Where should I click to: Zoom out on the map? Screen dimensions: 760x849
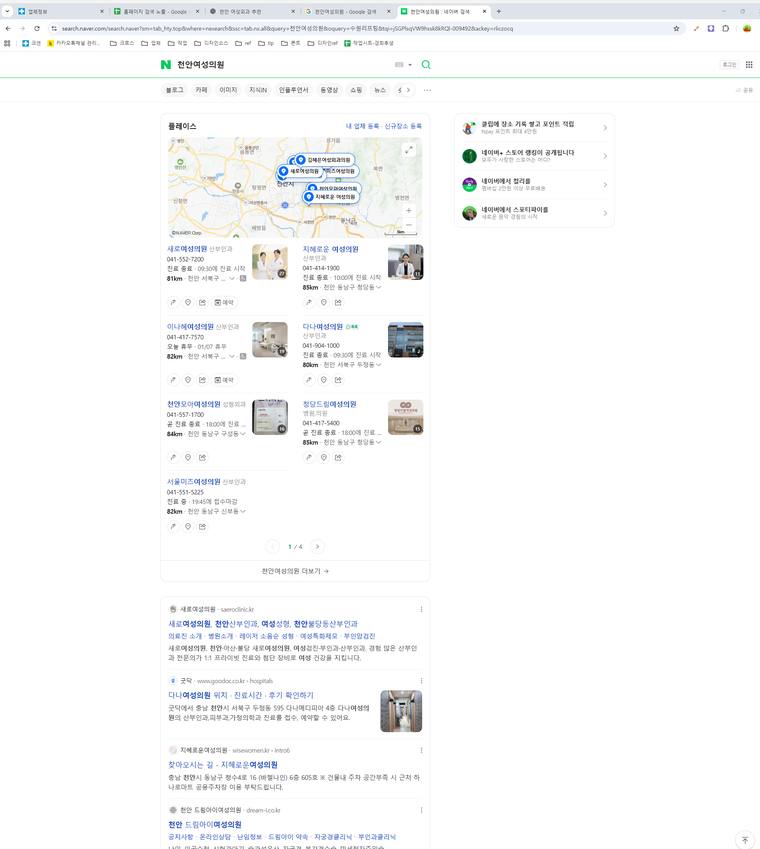[409, 224]
